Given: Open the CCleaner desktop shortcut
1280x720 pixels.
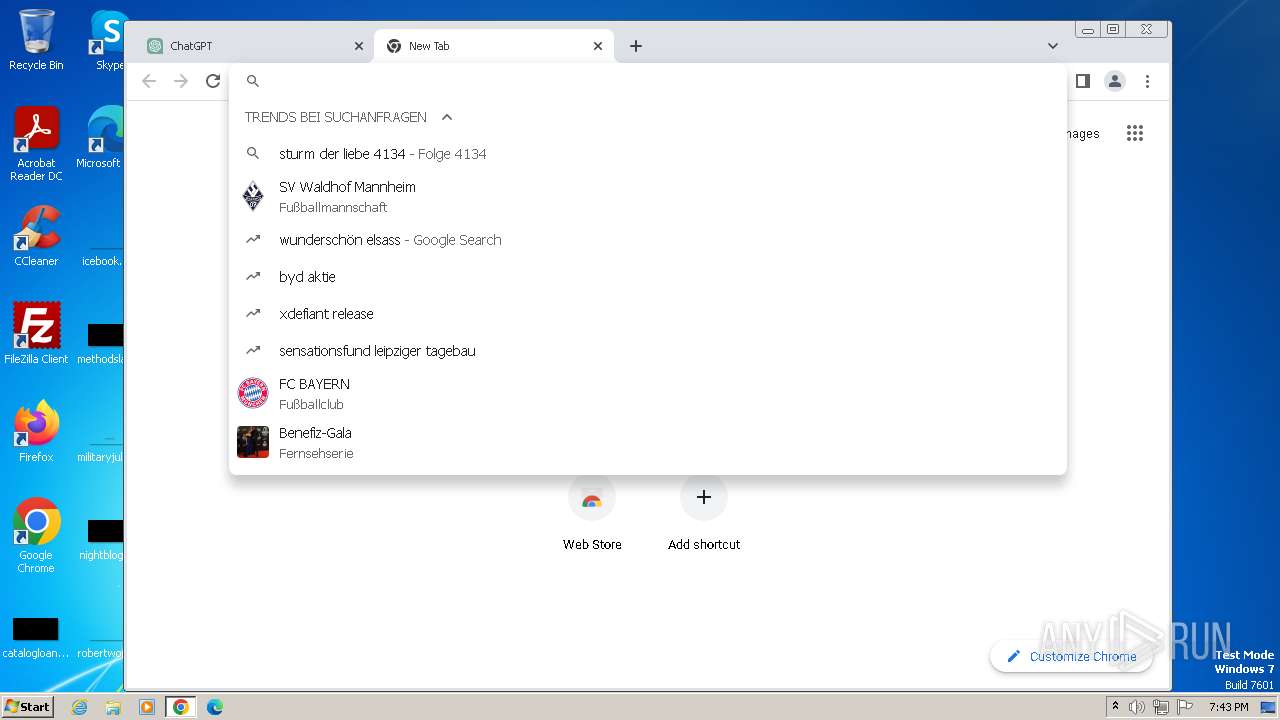Looking at the screenshot, I should 36,236.
